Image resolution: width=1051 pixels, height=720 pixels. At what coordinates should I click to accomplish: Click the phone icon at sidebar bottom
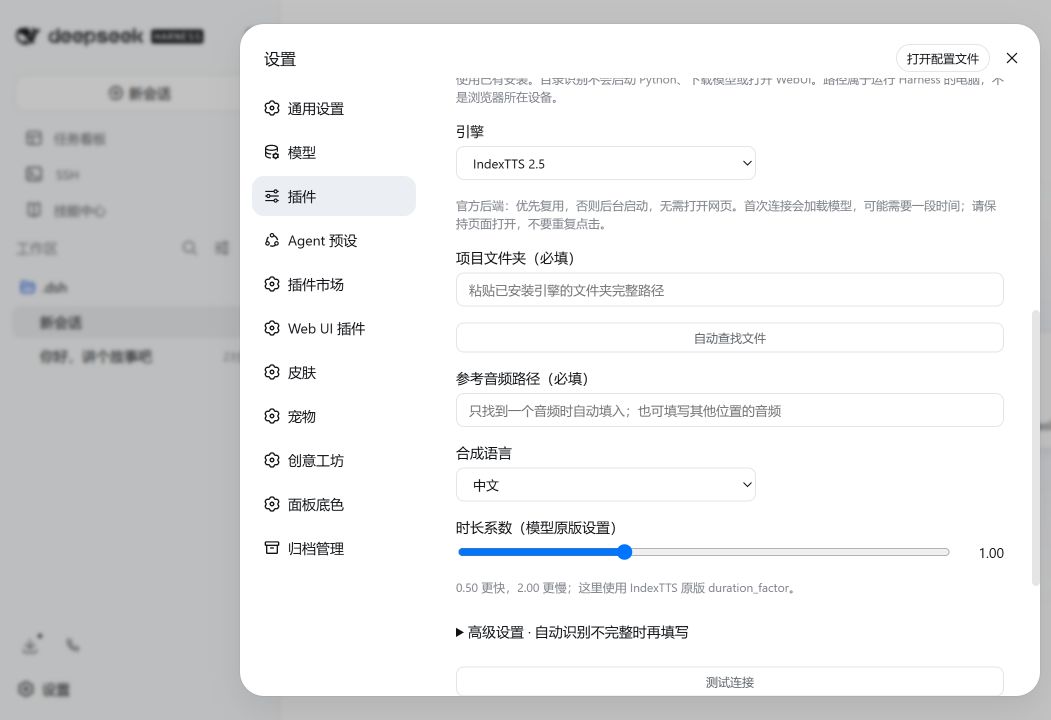73,646
